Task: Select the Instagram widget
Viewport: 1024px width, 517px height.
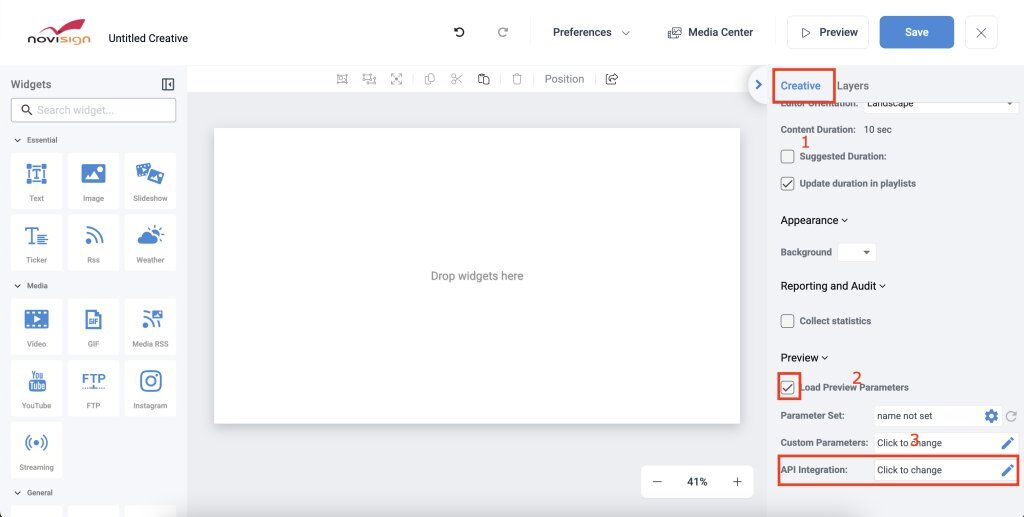Action: tap(150, 387)
